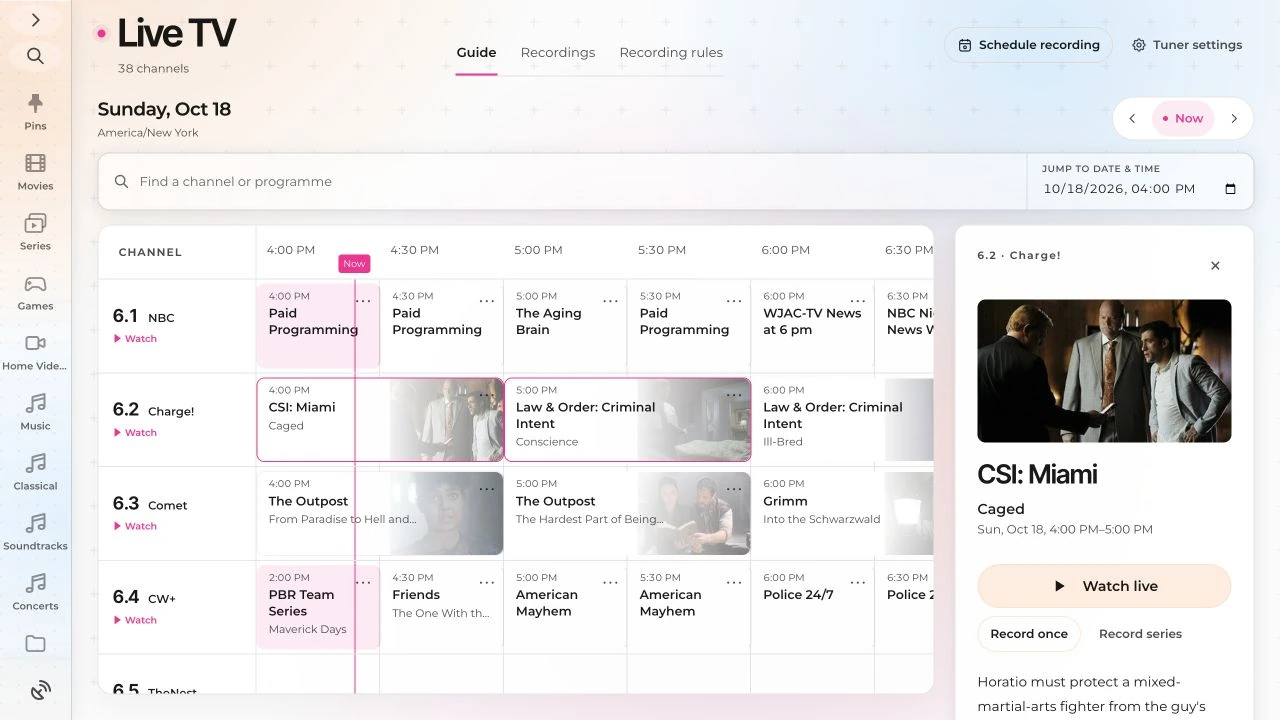Click the folder icon in sidebar
This screenshot has height=720, width=1280.
click(35, 644)
